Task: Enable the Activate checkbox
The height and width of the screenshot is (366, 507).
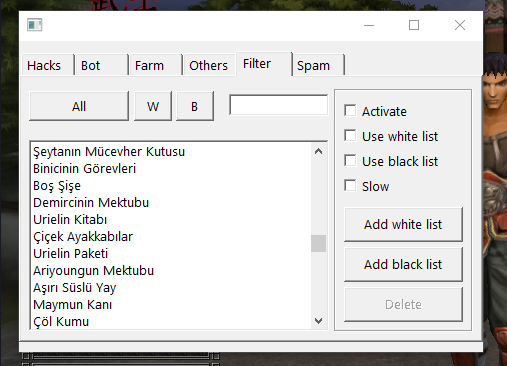Action: coord(350,111)
